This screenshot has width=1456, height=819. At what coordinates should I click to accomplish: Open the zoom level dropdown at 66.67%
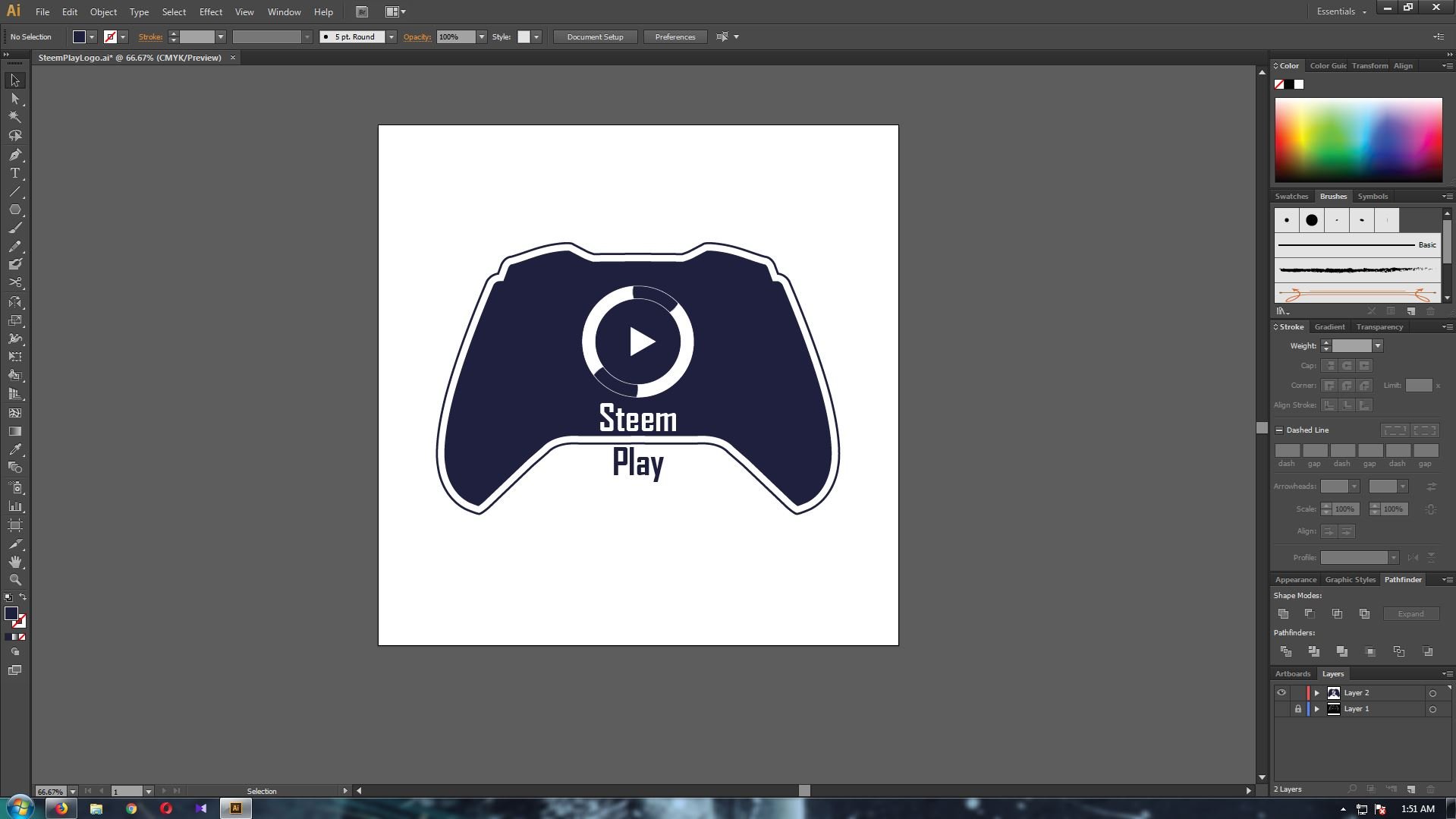73,791
